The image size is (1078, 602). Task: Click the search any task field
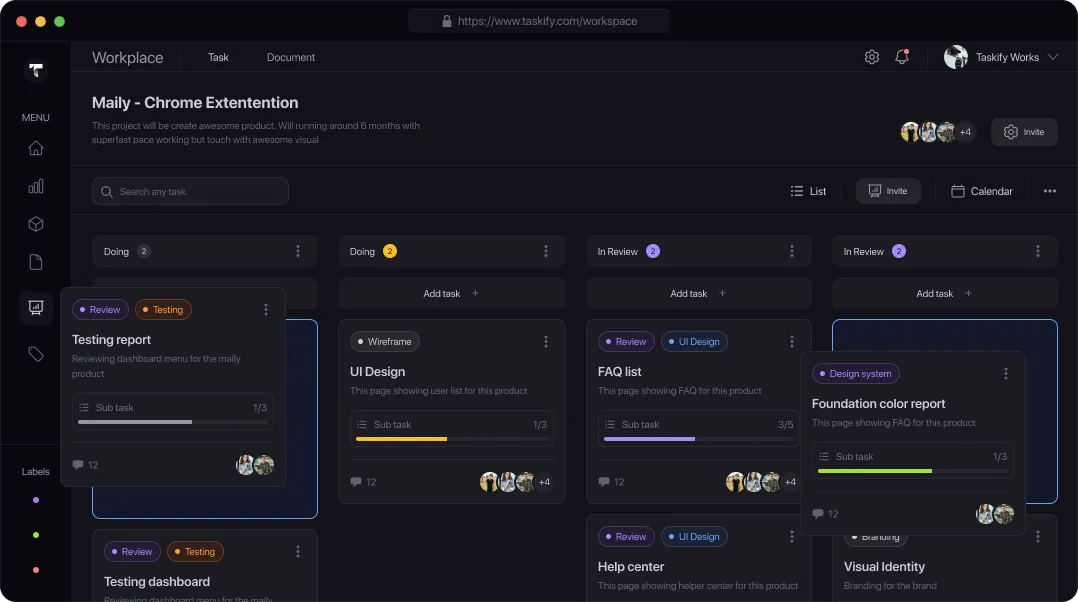click(x=190, y=191)
